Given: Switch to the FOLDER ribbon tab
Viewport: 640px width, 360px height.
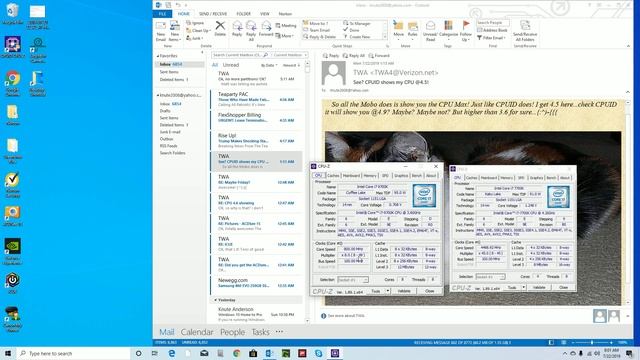Looking at the screenshot, I should coord(243,14).
